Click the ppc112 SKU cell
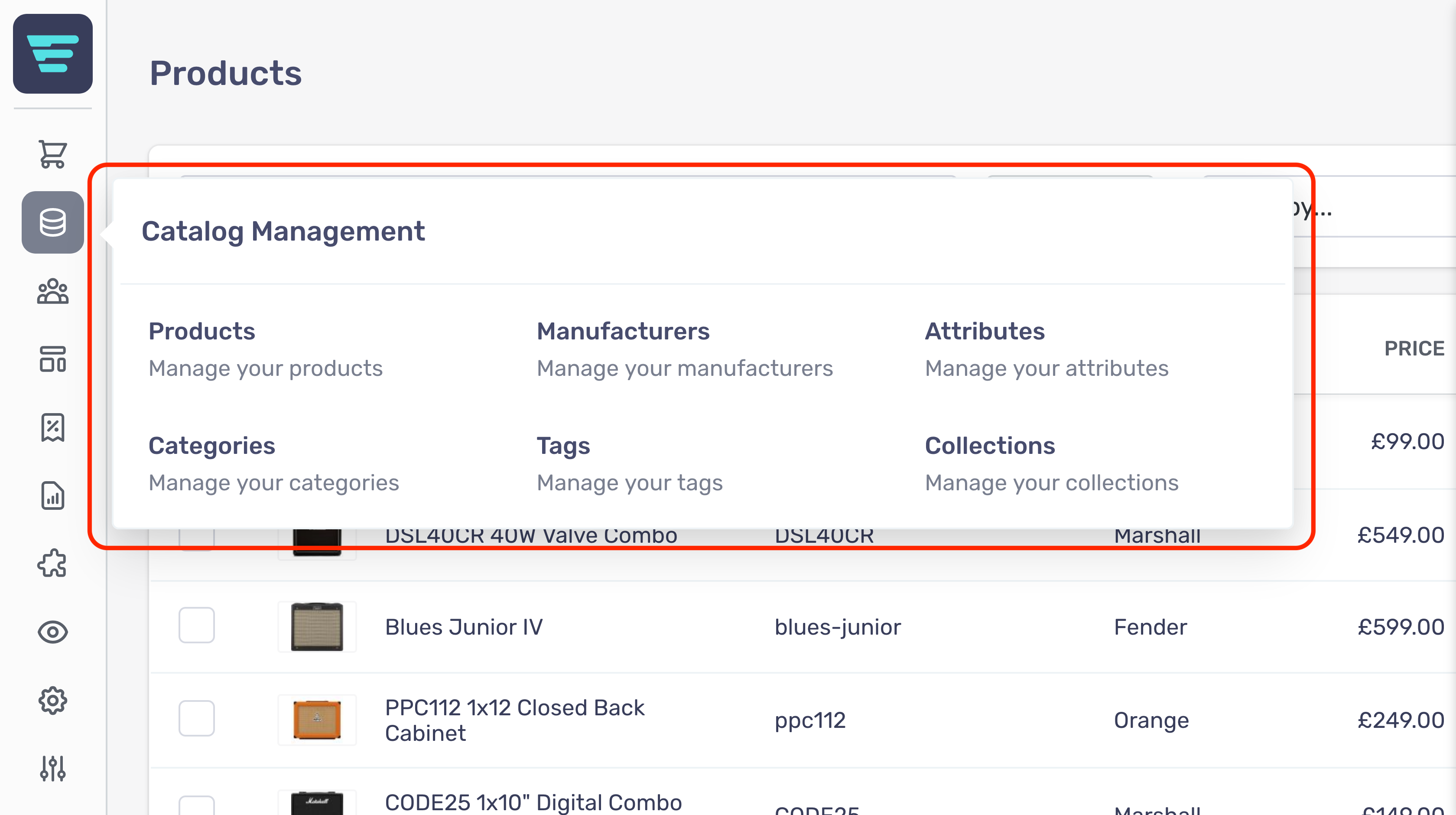This screenshot has height=815, width=1456. pos(810,720)
